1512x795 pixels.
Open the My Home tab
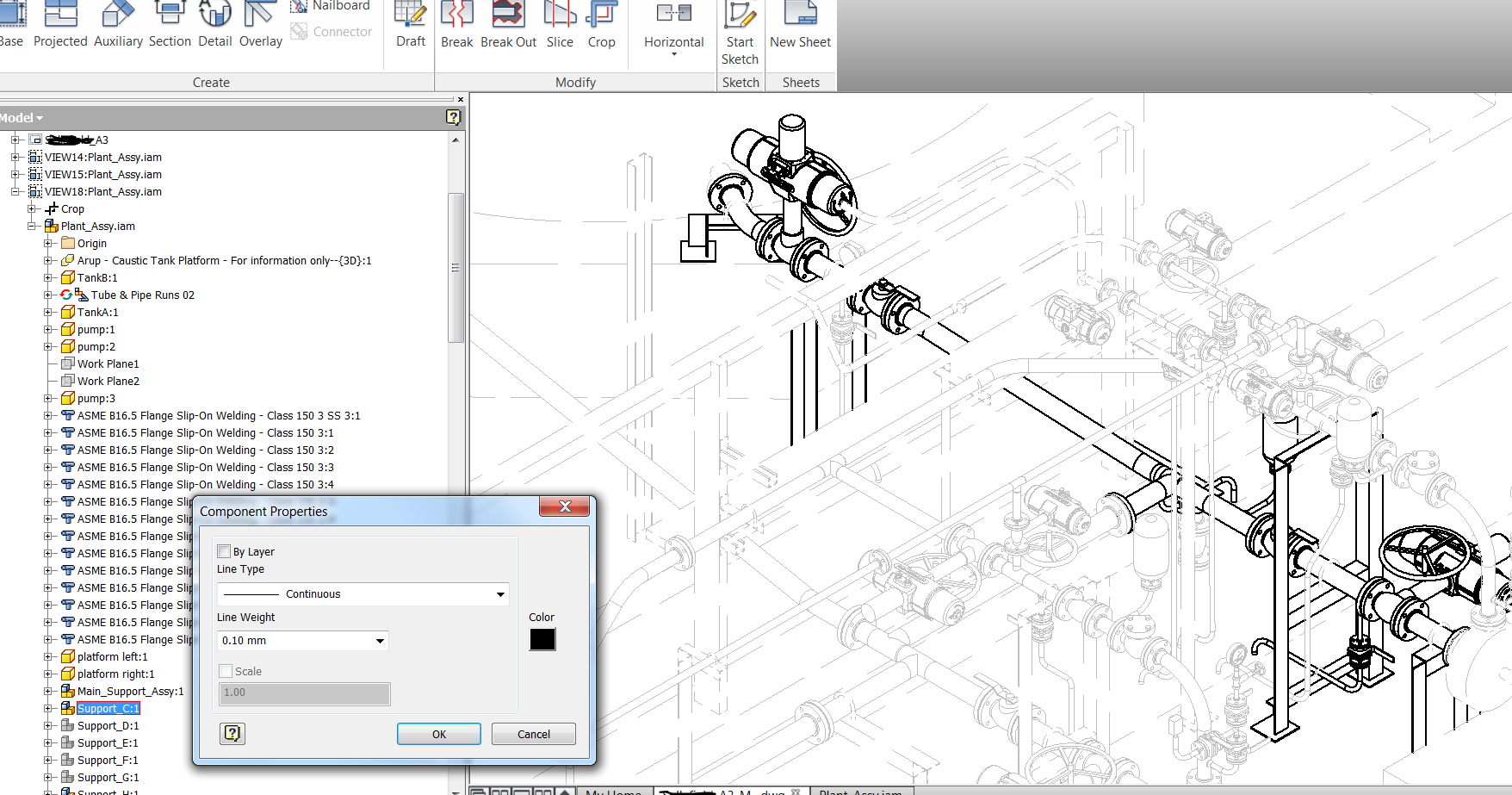pyautogui.click(x=613, y=791)
